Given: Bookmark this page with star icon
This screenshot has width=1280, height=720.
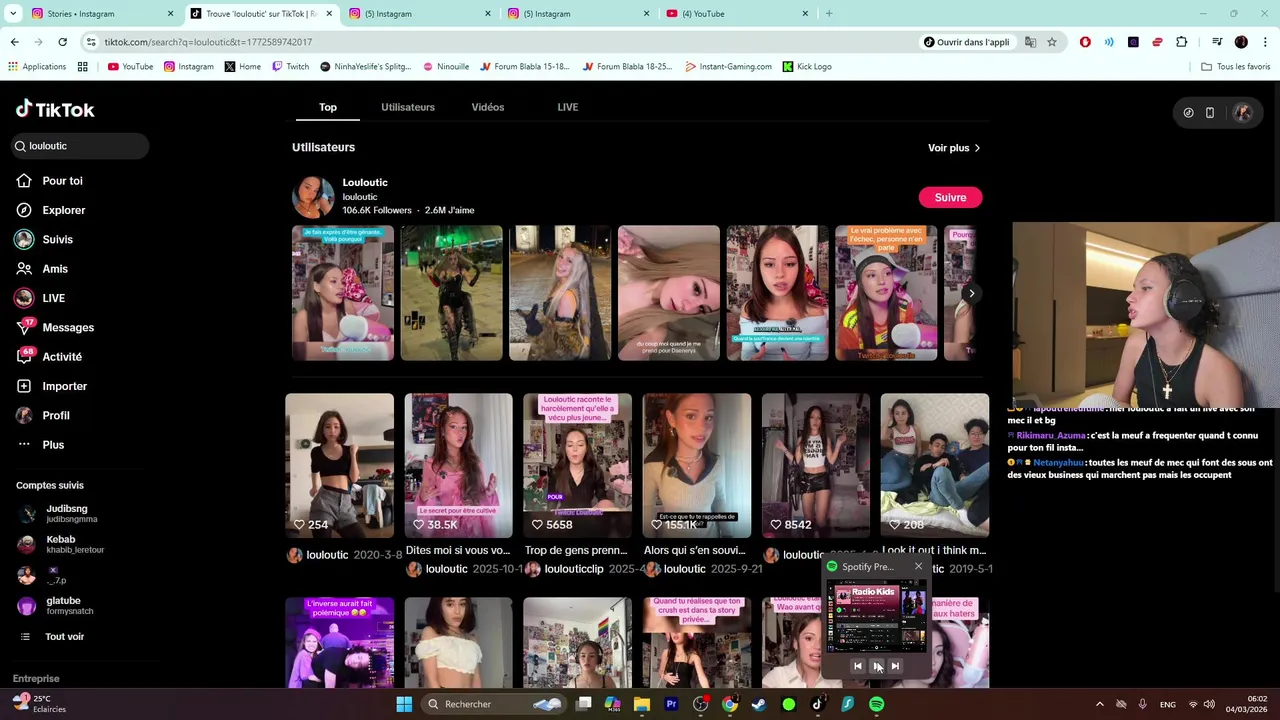Looking at the screenshot, I should [1052, 42].
